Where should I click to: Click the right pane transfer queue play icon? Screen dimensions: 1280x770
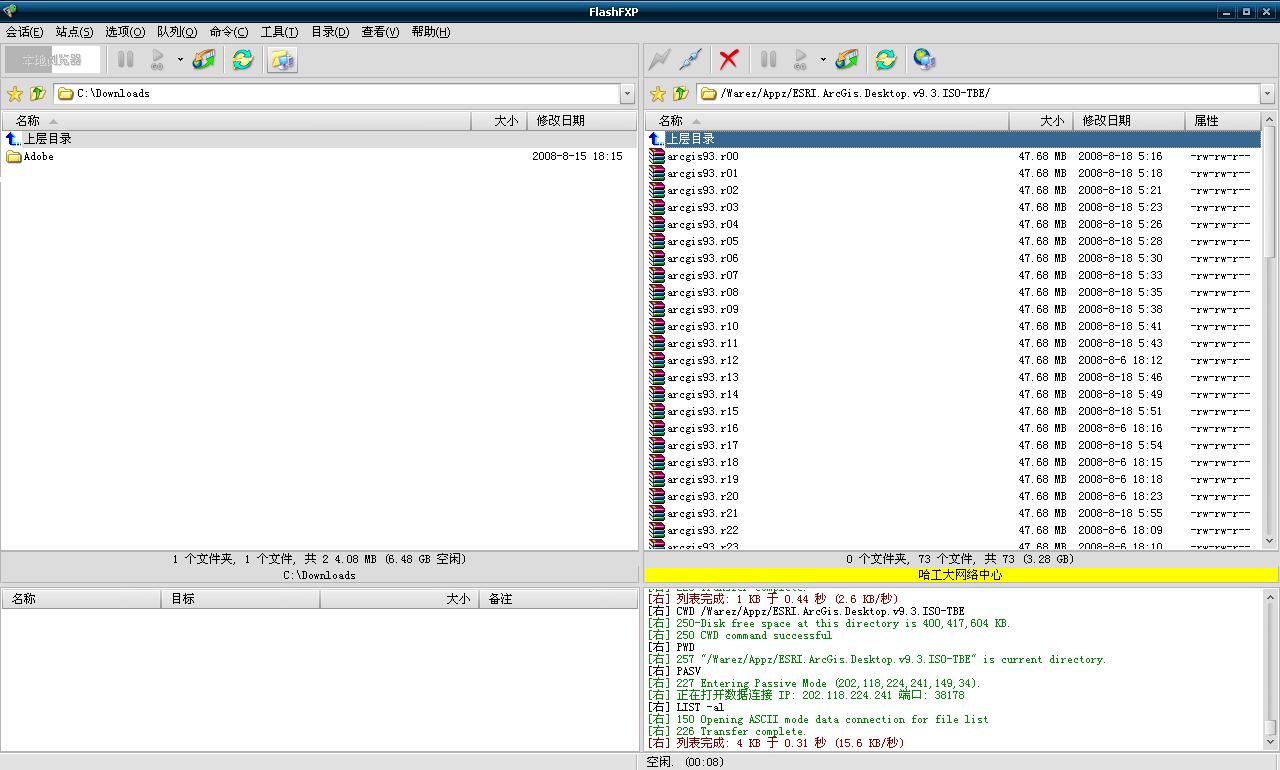[x=800, y=60]
